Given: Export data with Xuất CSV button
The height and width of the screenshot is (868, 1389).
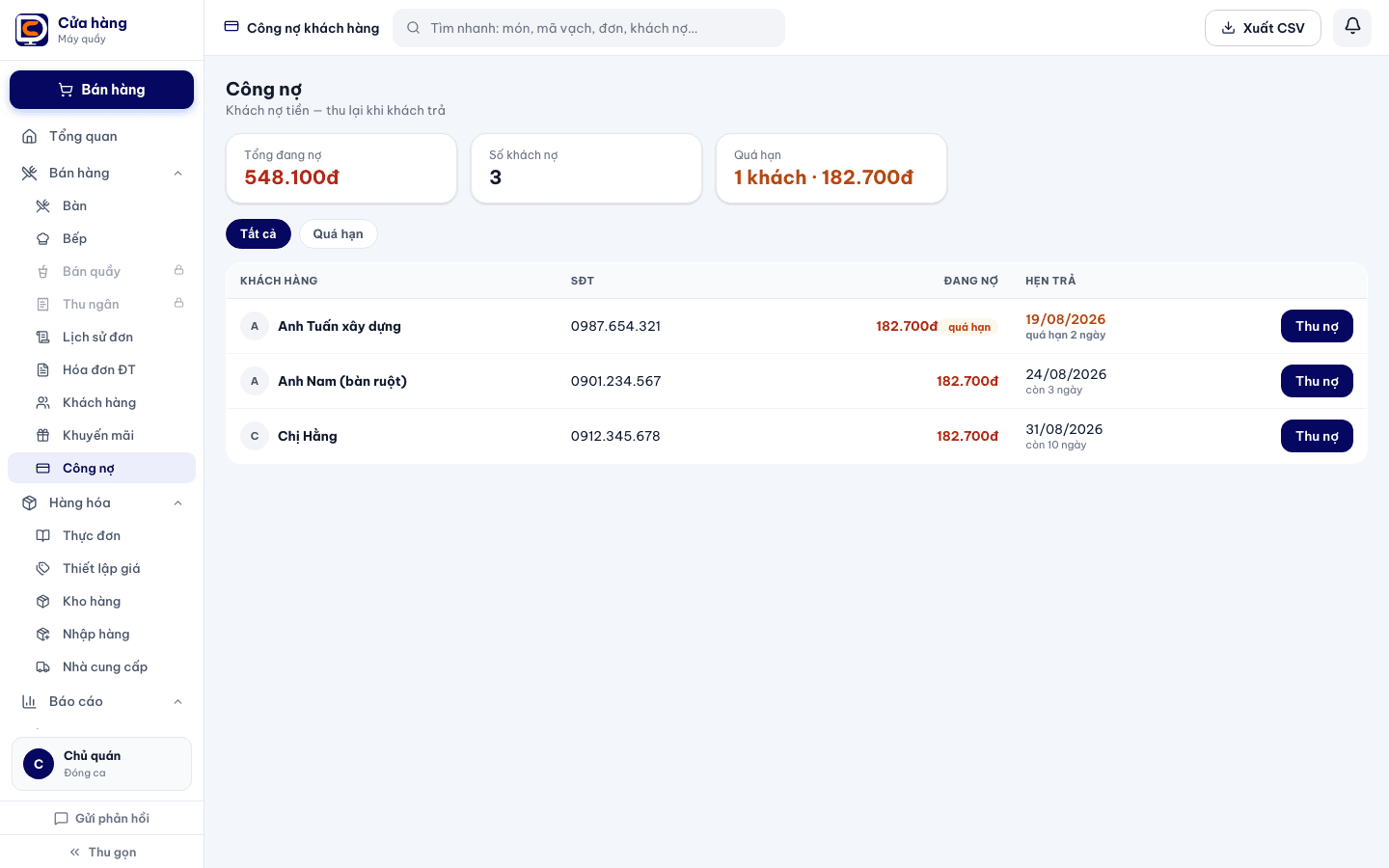Looking at the screenshot, I should tap(1263, 28).
